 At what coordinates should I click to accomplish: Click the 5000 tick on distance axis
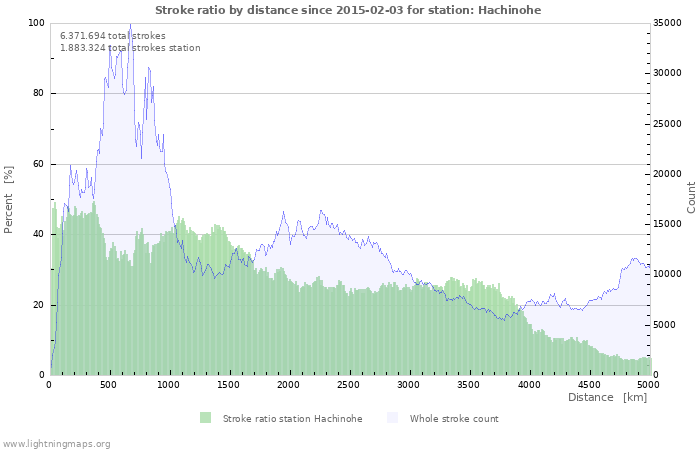648,385
